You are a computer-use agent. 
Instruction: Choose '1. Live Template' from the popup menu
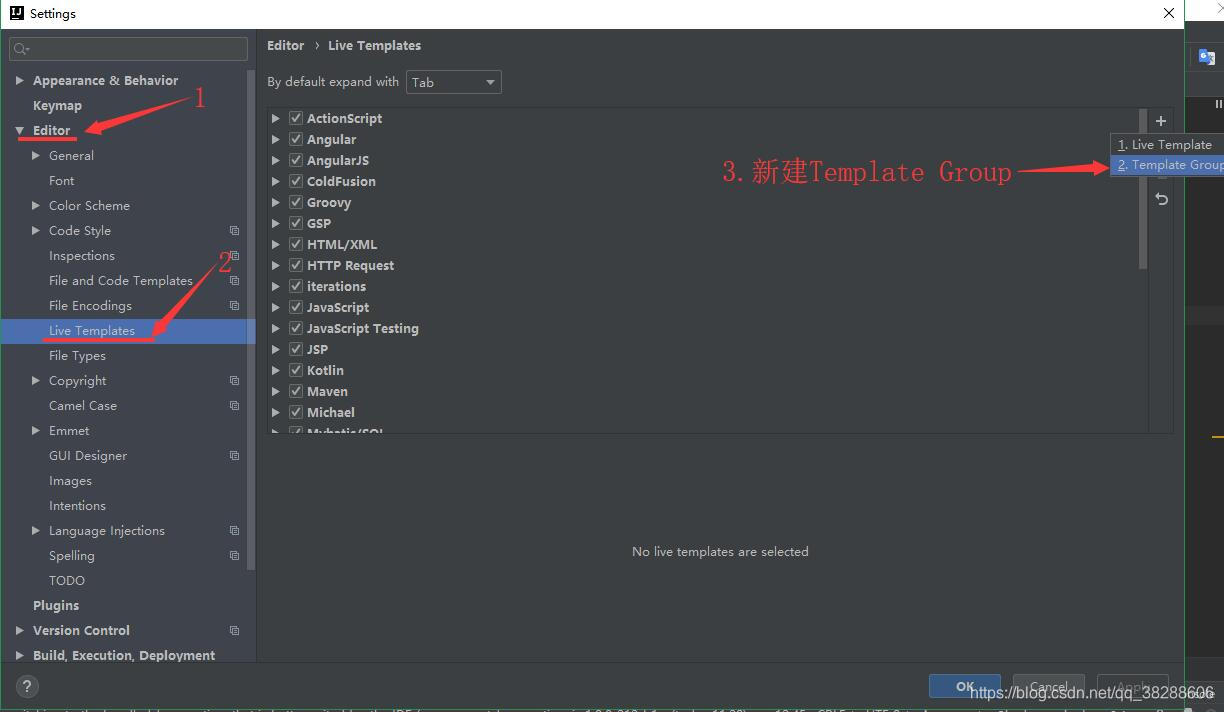[1167, 145]
